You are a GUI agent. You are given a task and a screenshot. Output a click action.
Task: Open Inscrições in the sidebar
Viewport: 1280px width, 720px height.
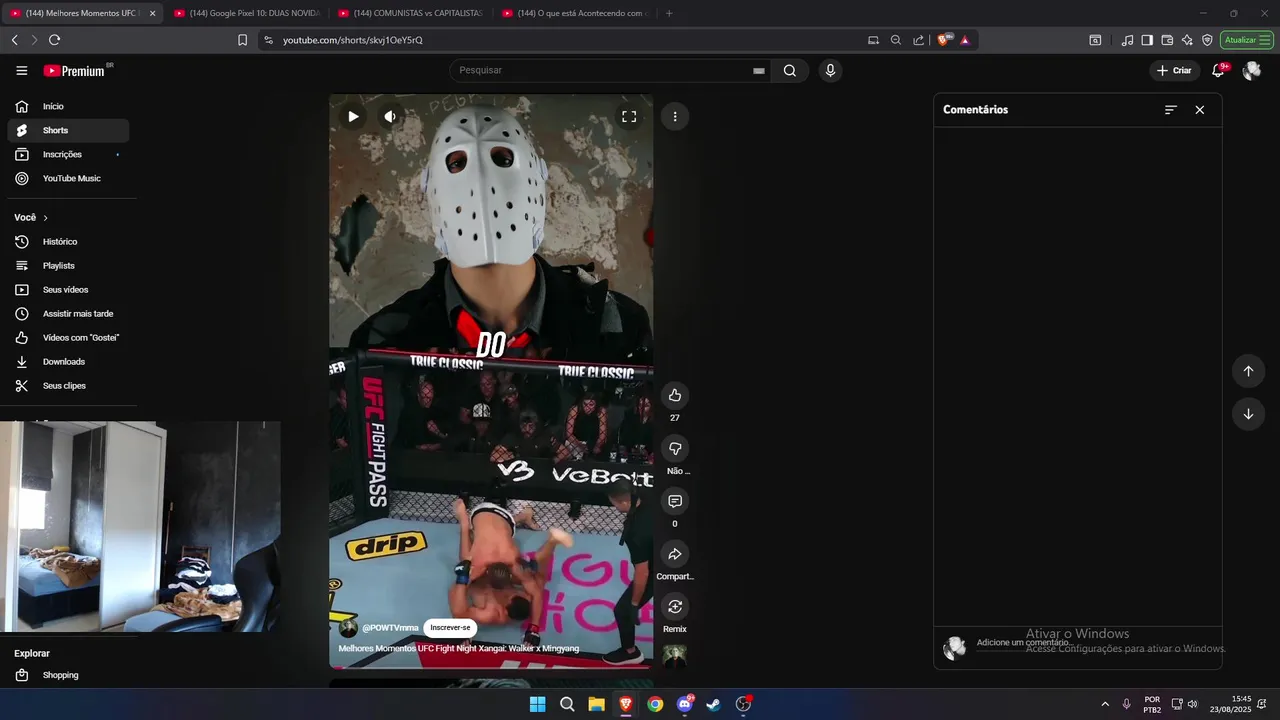point(68,154)
